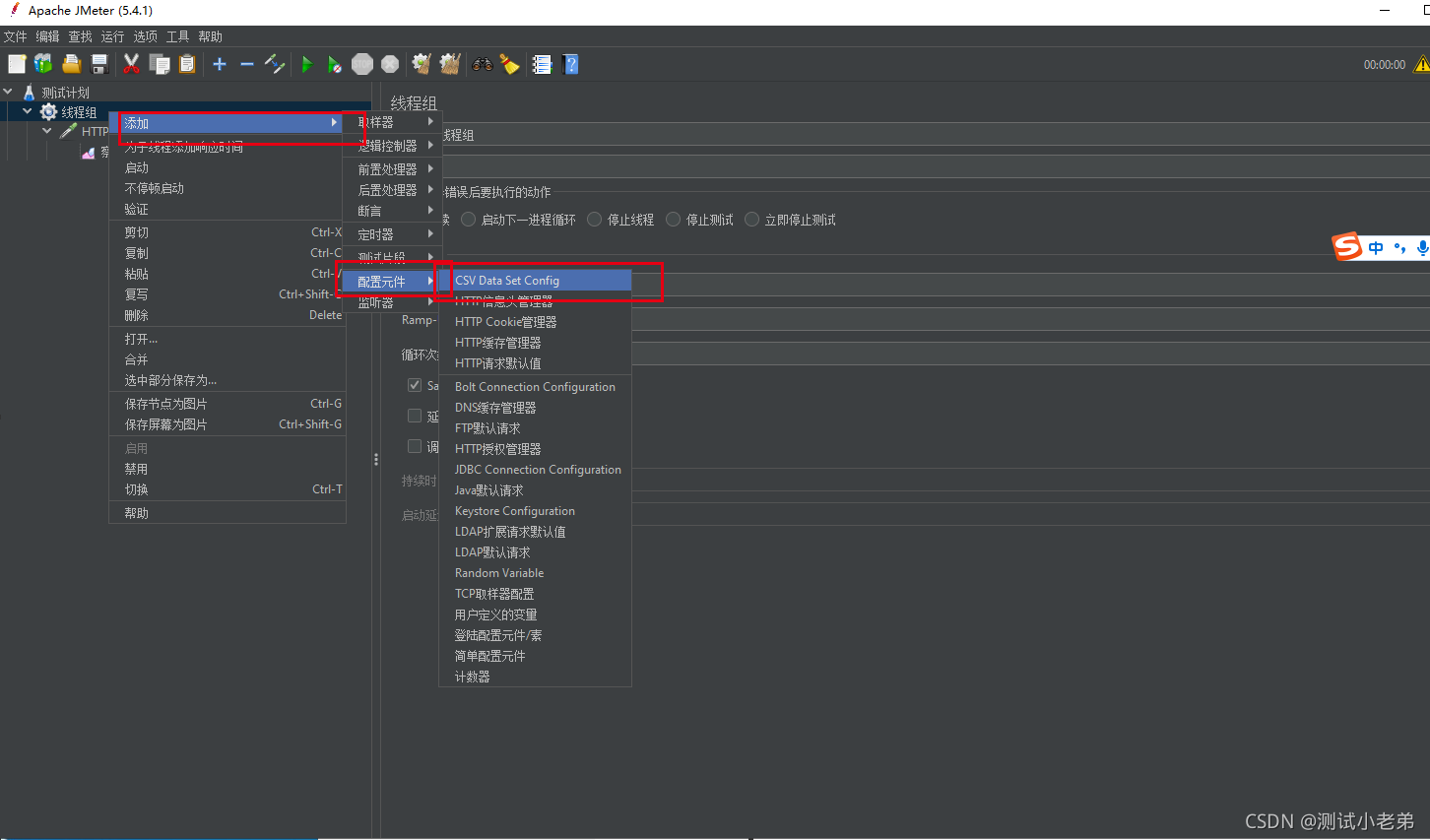Click the pipette Toggle icon in toolbar

coord(275,64)
